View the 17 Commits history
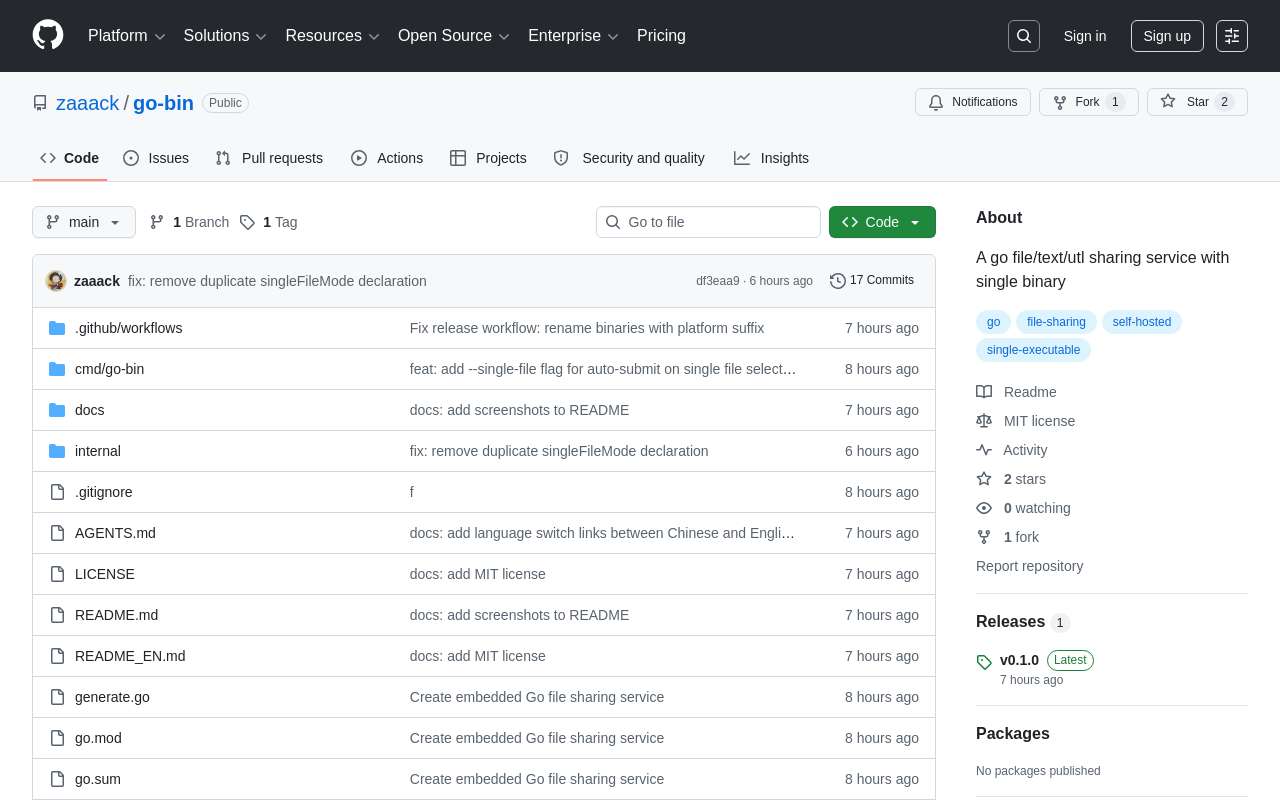 [x=872, y=281]
